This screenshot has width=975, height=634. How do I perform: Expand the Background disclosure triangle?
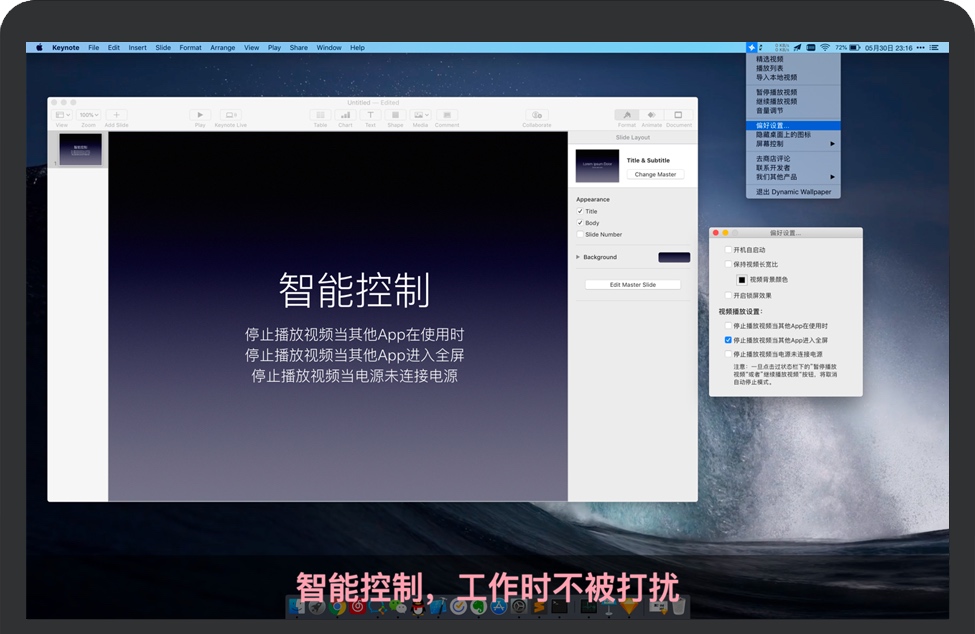(578, 257)
